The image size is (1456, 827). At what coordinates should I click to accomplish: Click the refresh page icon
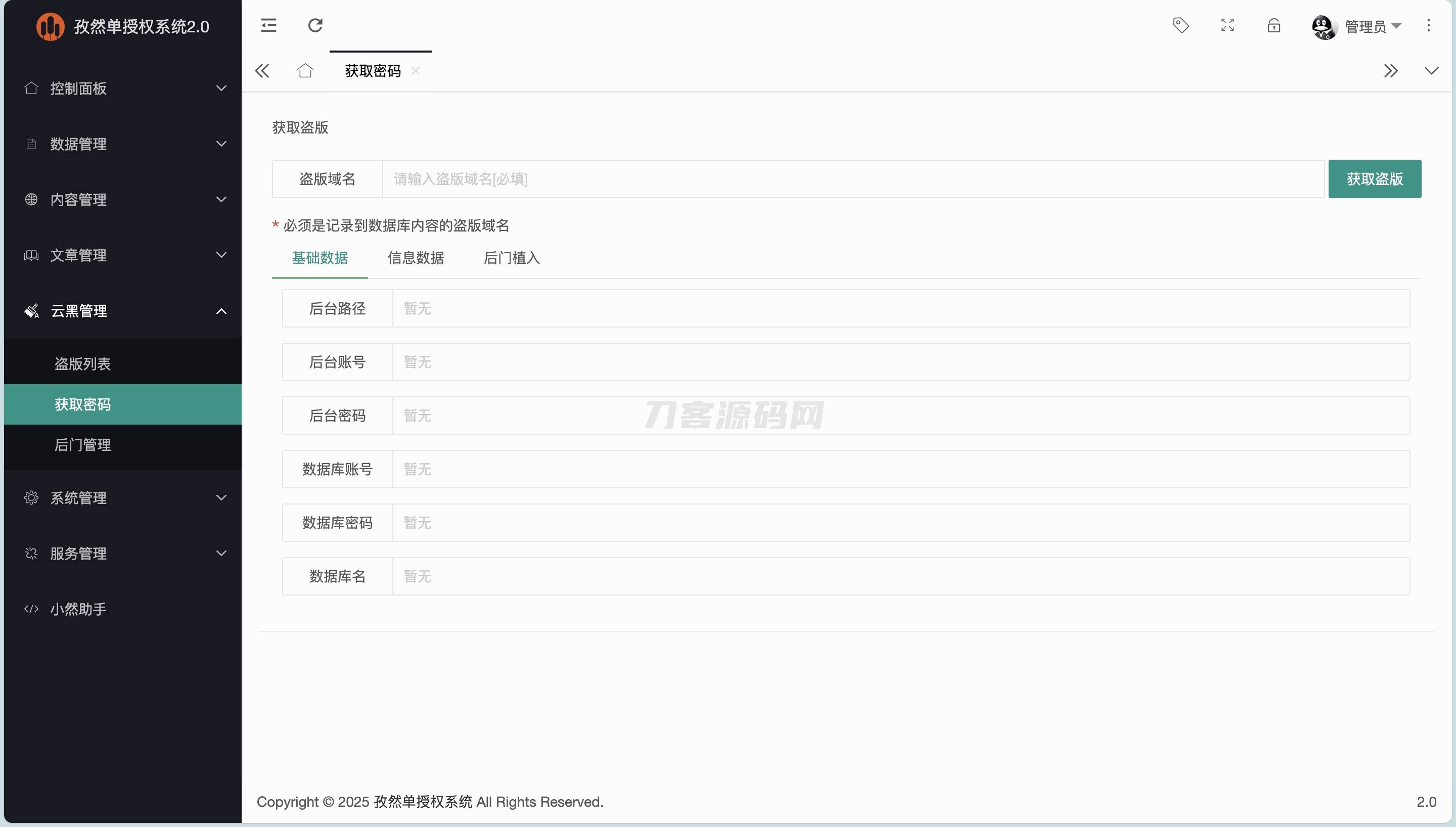(315, 26)
